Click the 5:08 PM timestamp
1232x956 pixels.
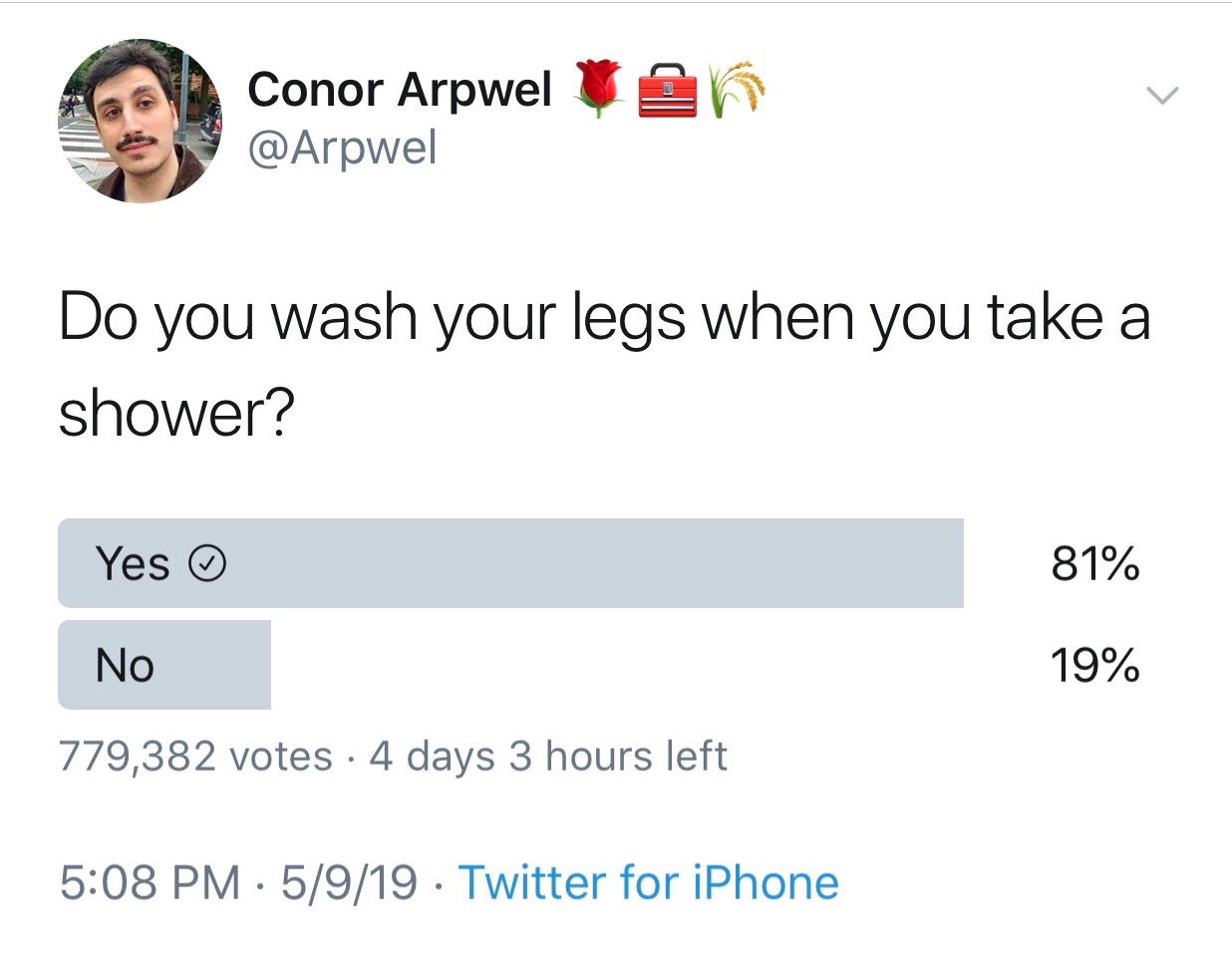point(150,883)
